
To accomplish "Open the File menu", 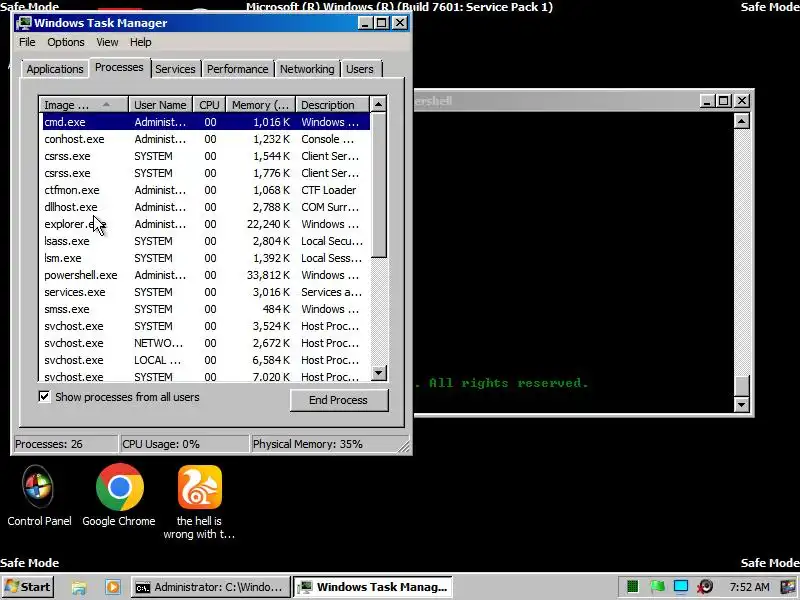I will pyautogui.click(x=27, y=42).
